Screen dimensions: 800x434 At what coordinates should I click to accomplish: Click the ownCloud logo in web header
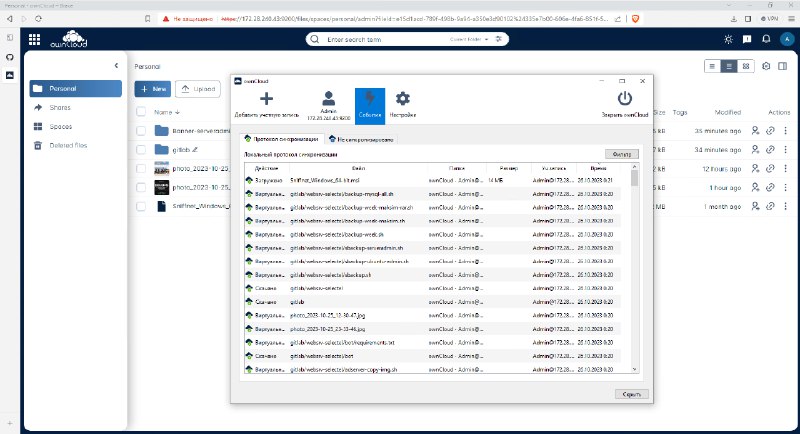[x=68, y=39]
